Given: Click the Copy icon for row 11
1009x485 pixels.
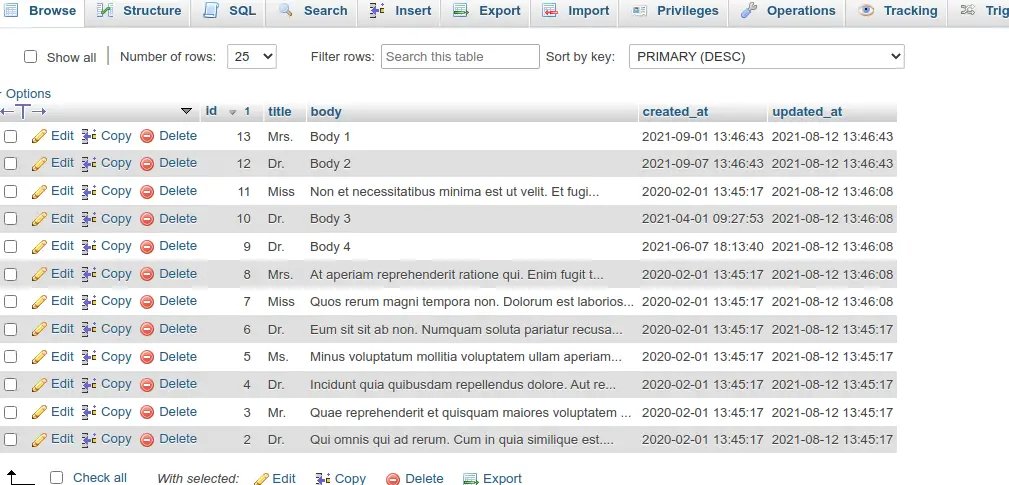Looking at the screenshot, I should (89, 191).
